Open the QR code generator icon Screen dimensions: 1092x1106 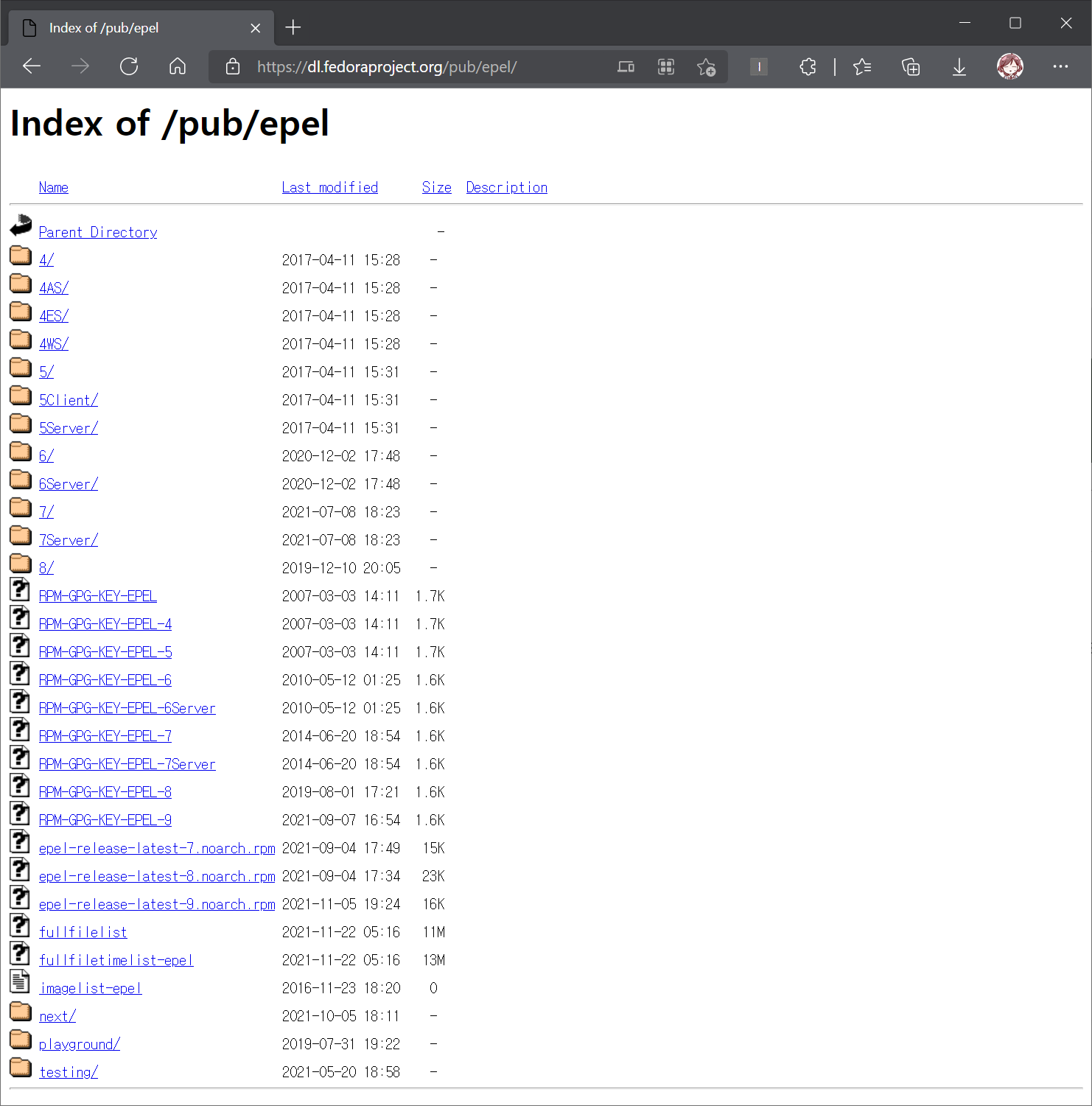click(666, 67)
